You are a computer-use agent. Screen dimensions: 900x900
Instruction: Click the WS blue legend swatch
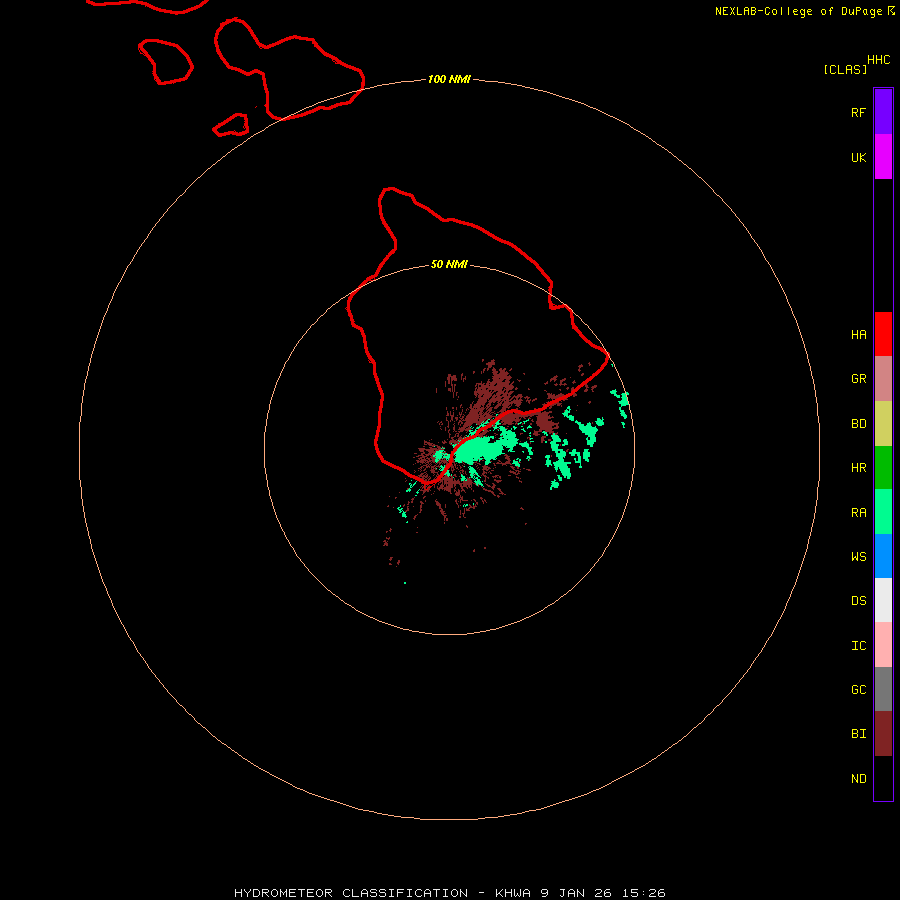tap(883, 556)
